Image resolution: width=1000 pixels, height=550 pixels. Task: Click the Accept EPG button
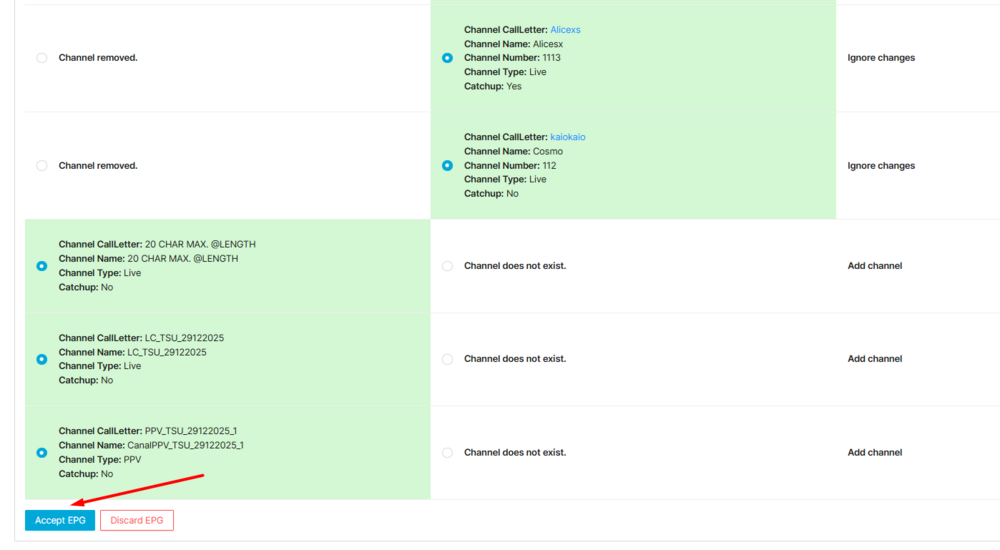[60, 520]
